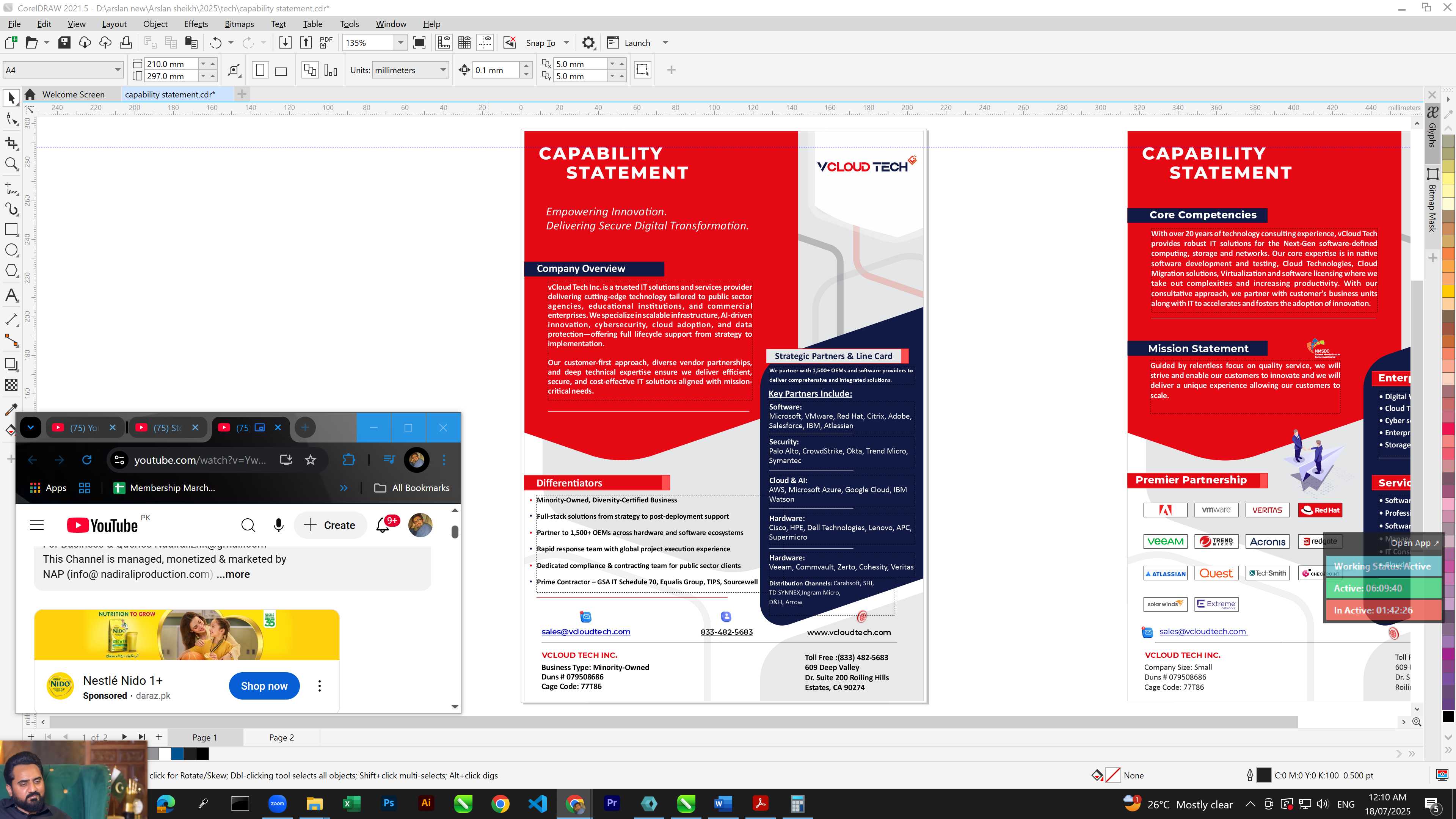Open All Bookmarks in Chrome
Image resolution: width=1456 pixels, height=819 pixels.
(x=412, y=488)
